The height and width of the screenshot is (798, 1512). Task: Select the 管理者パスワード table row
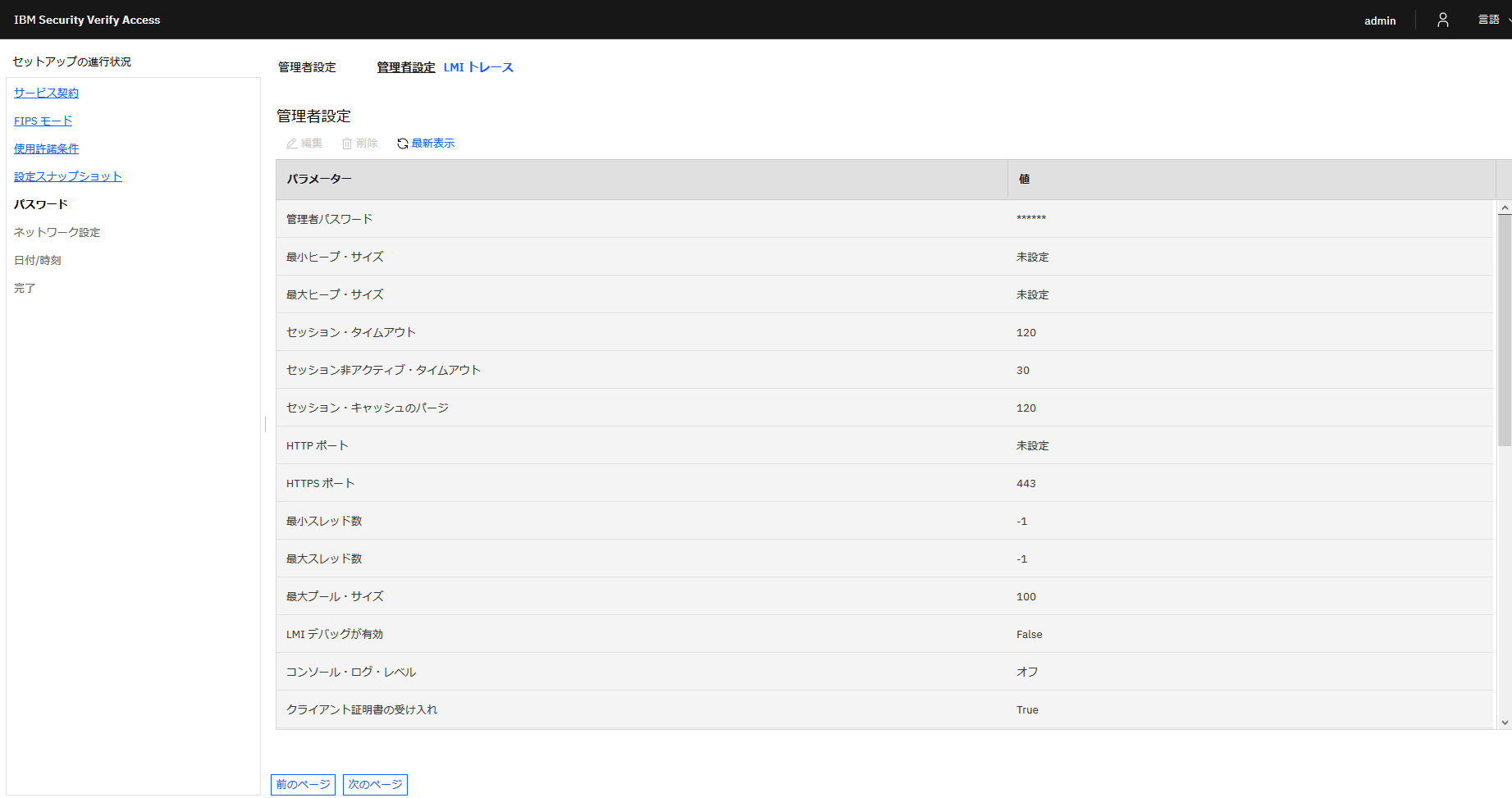[574, 218]
